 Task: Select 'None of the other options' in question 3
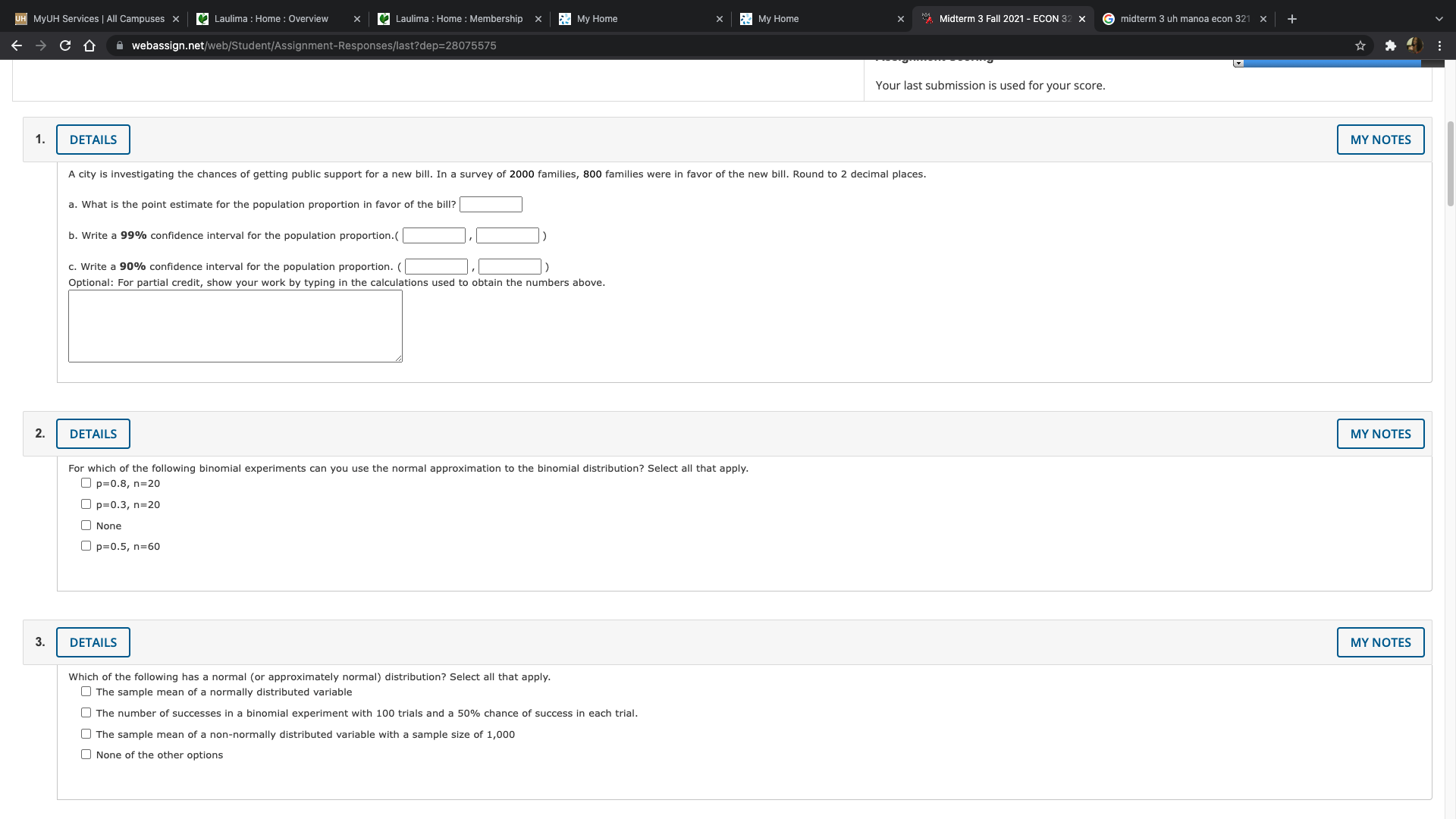[86, 754]
